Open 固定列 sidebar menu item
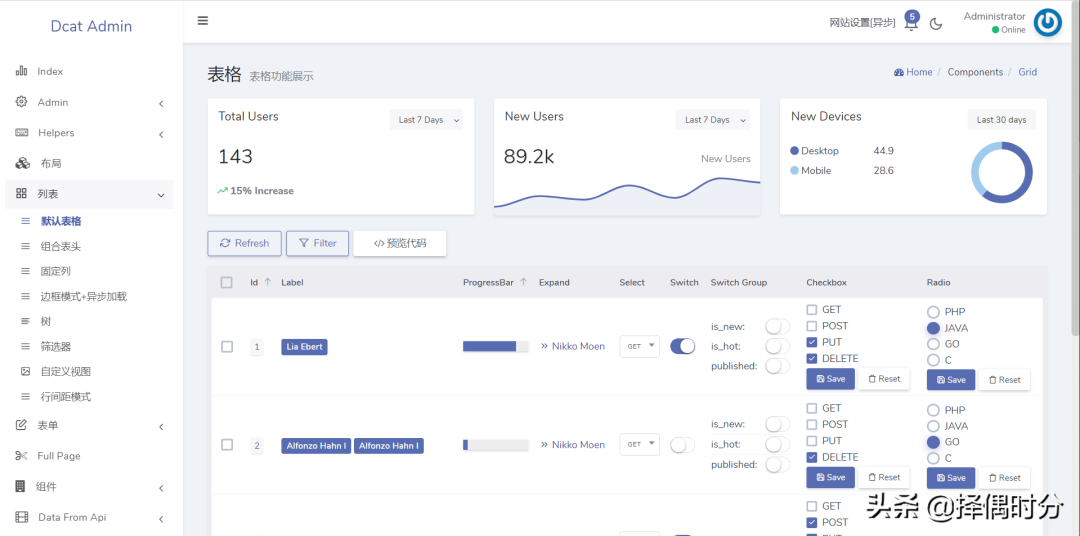Viewport: 1080px width, 536px height. coord(55,271)
